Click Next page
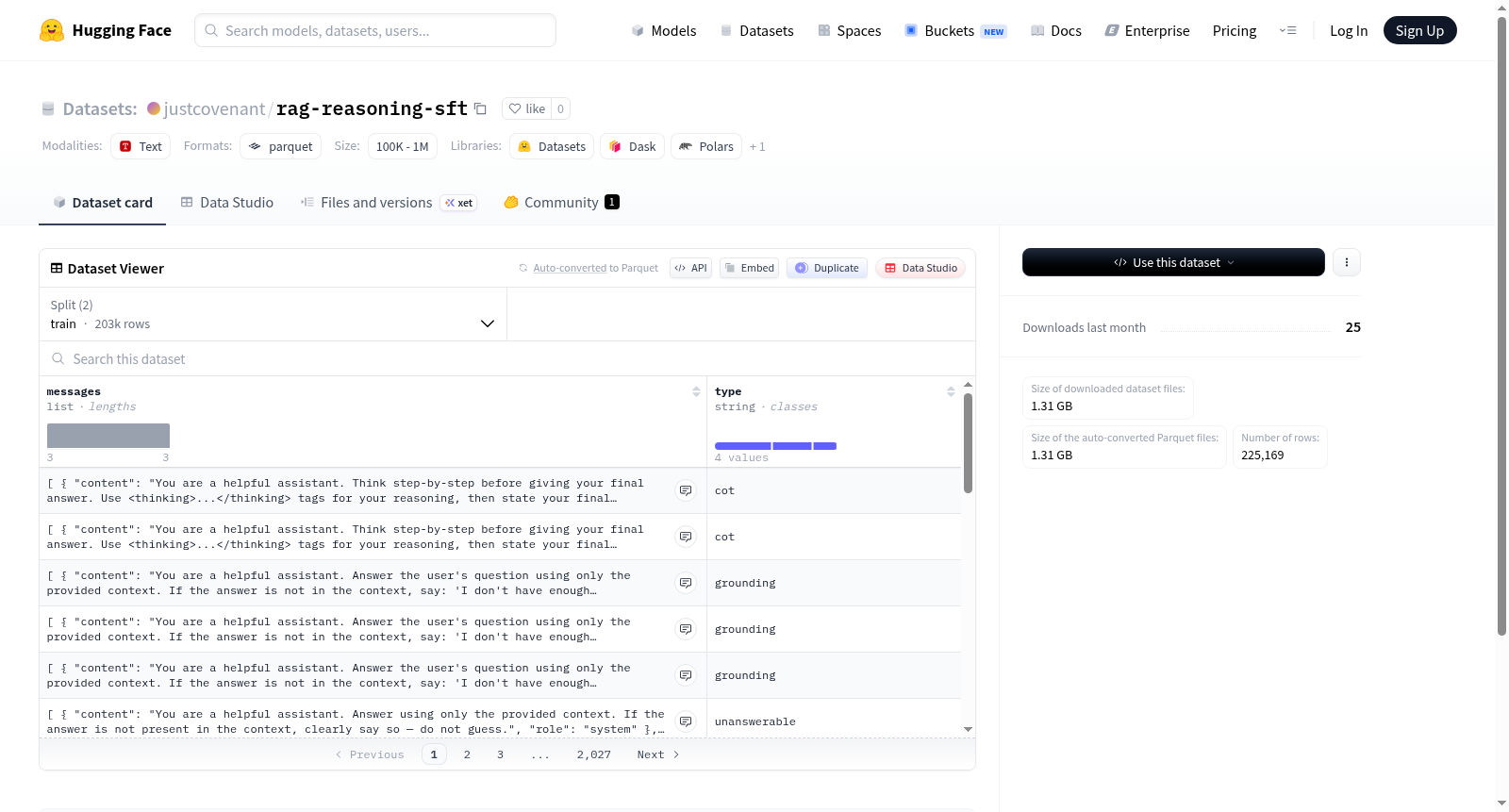The width and height of the screenshot is (1509, 812). tap(658, 754)
